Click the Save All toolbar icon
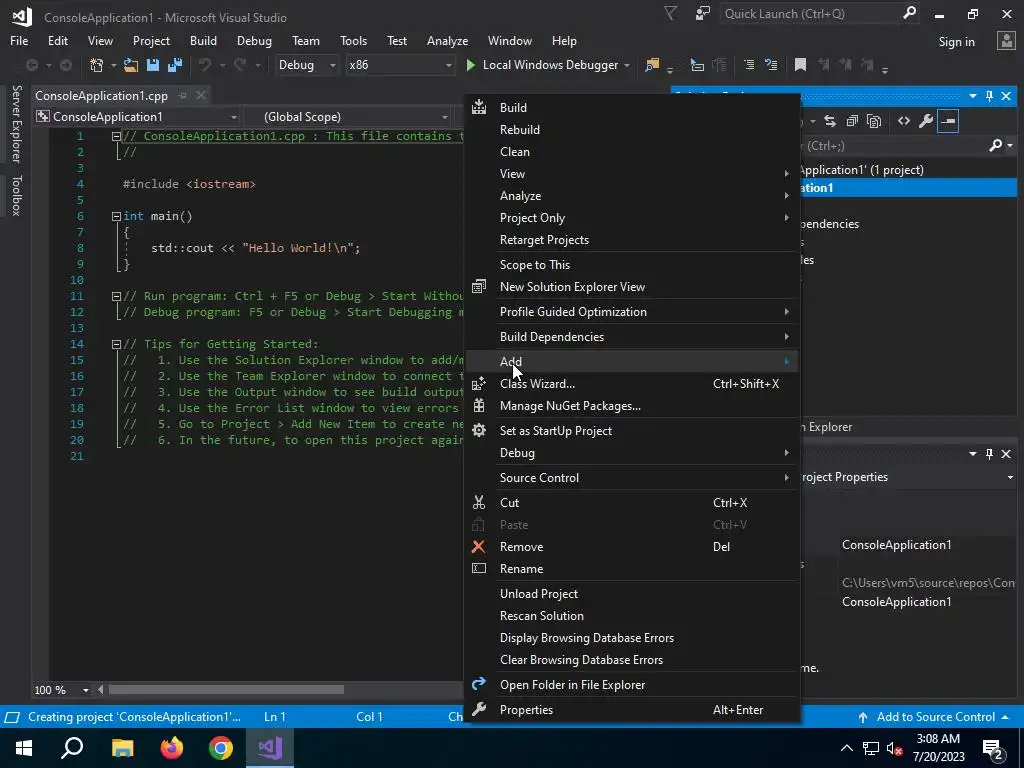 click(175, 65)
